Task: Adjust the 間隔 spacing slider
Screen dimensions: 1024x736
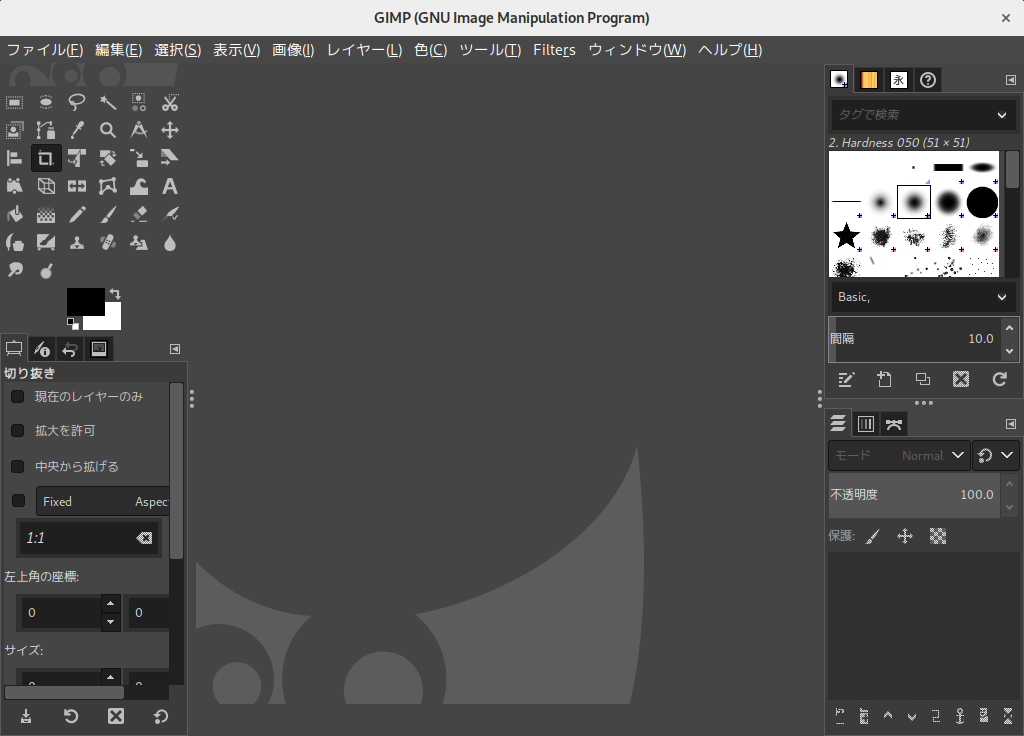Action: (914, 339)
